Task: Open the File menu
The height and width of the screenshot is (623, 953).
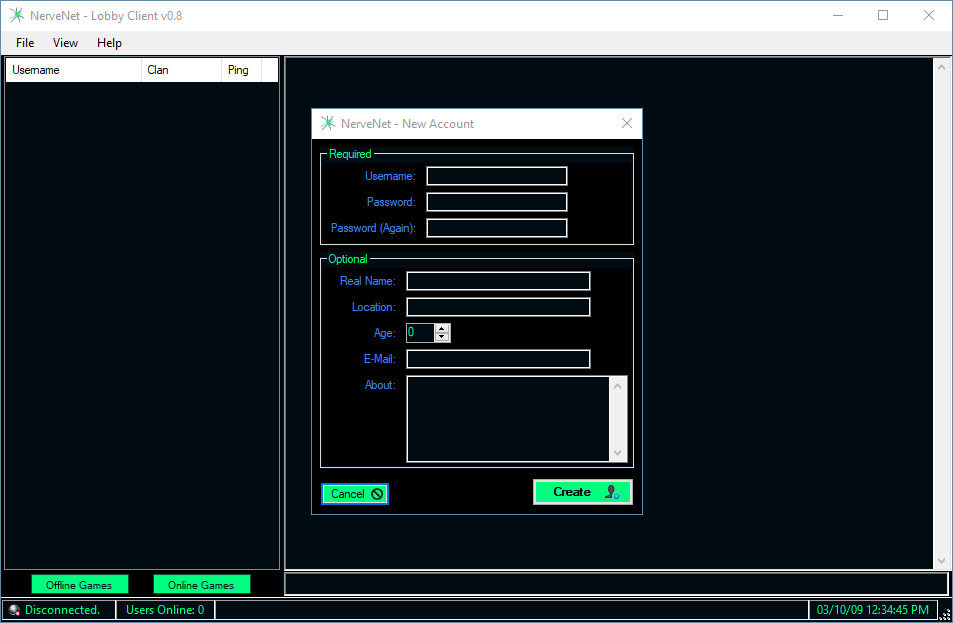Action: (25, 43)
